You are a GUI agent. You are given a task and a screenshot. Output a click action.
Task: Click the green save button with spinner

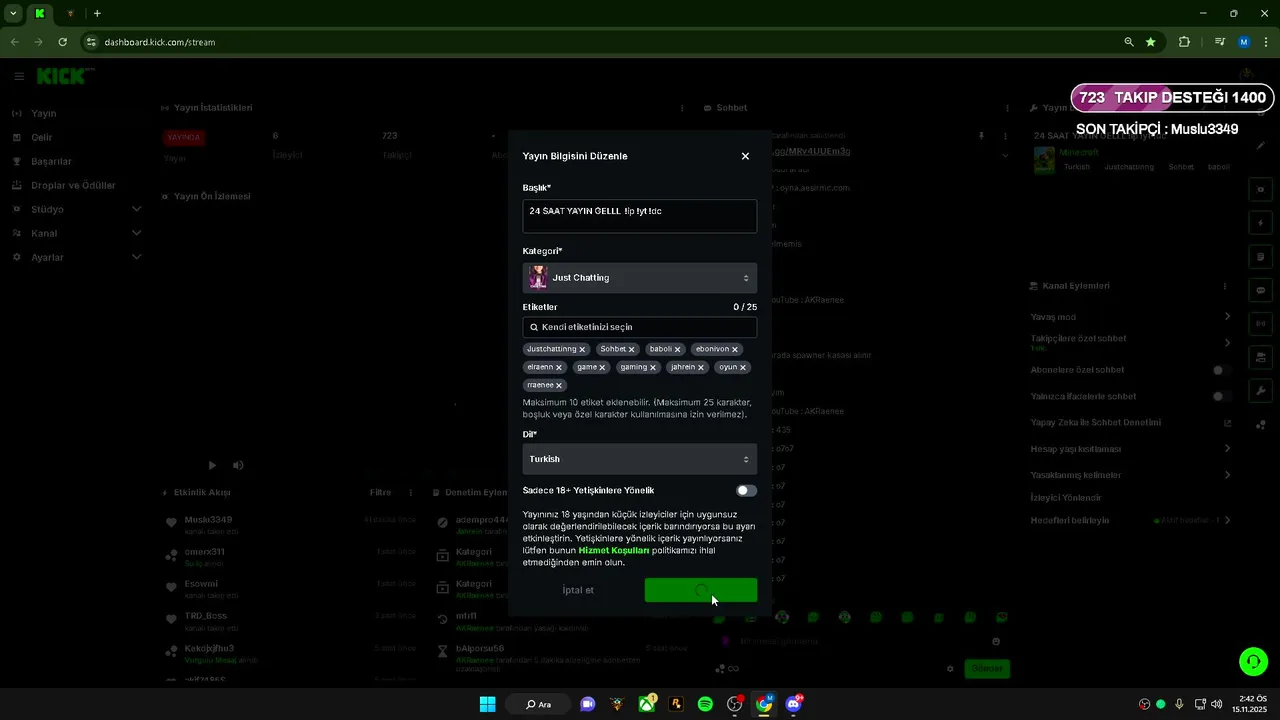(701, 590)
